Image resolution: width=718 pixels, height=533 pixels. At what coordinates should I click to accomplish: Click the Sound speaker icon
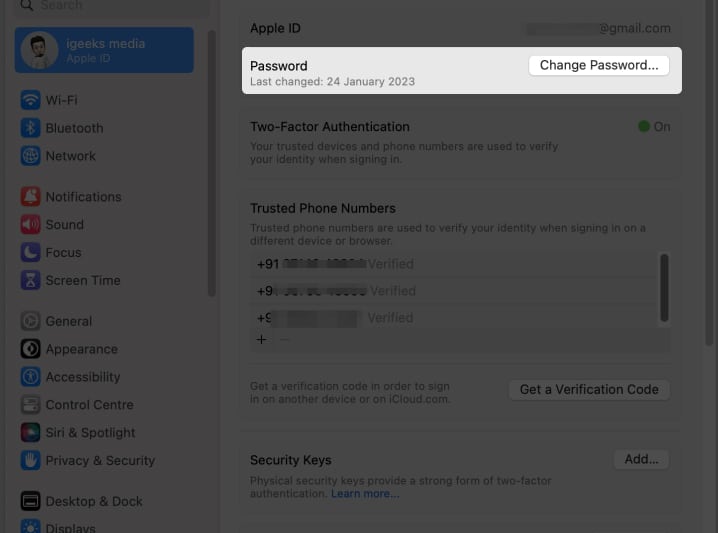click(x=30, y=225)
